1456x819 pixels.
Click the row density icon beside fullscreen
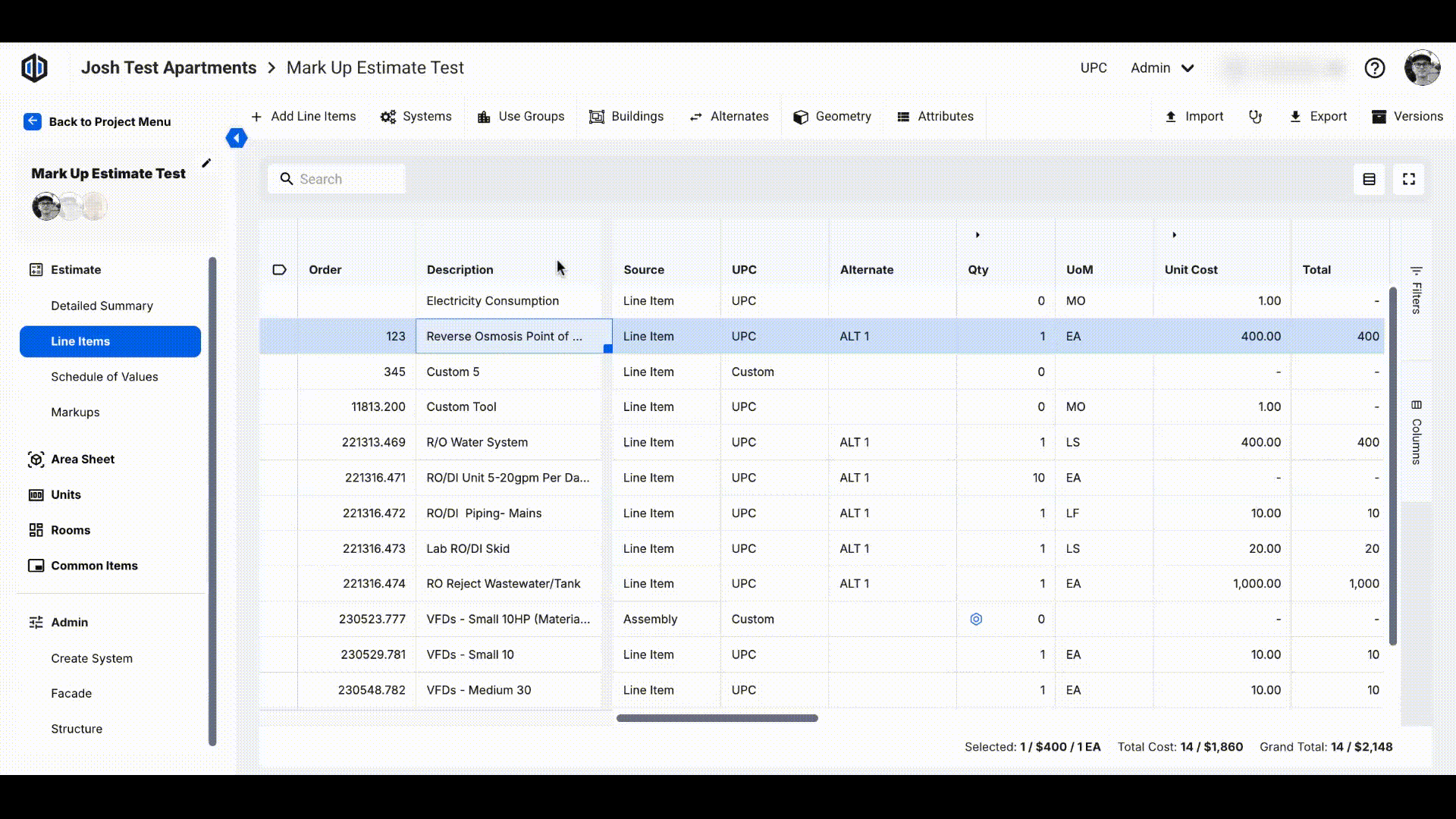pos(1369,180)
